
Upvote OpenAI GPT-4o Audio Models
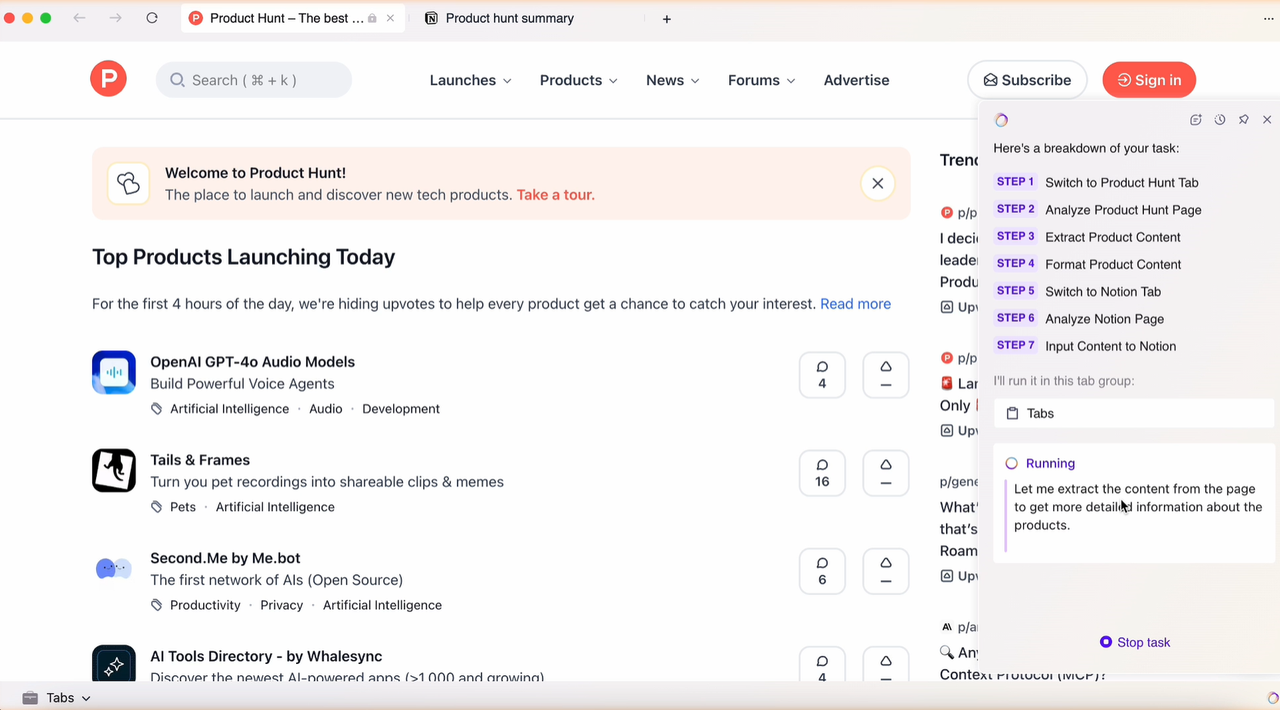coord(886,375)
